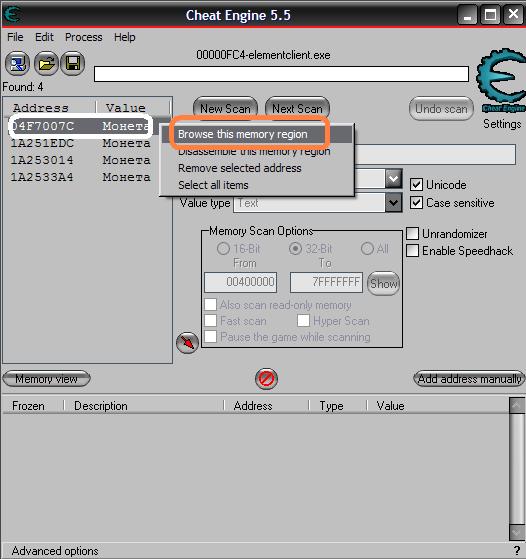Open the Help menu
The height and width of the screenshot is (559, 526).
[124, 37]
